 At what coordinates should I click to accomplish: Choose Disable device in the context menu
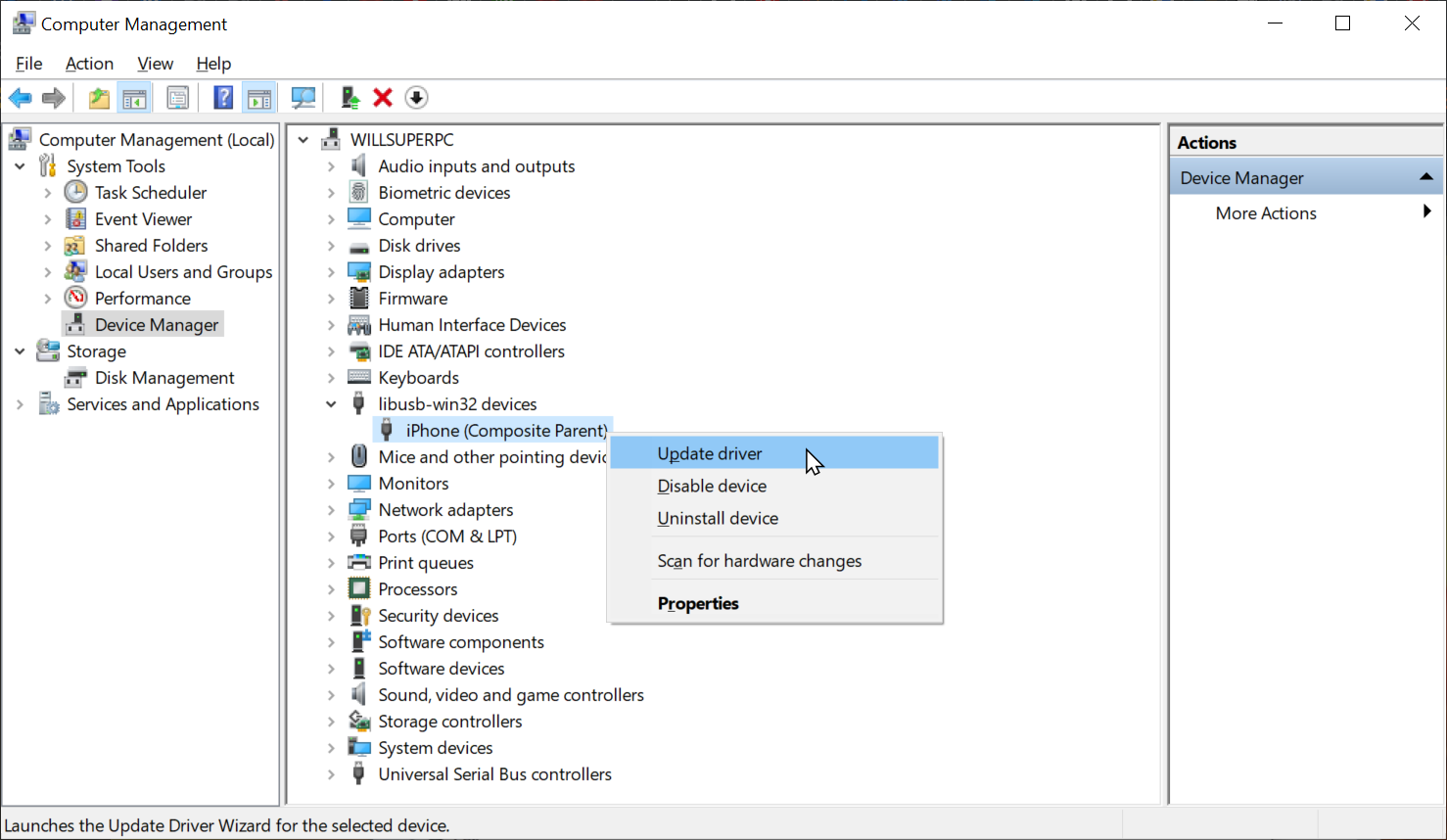(774, 486)
